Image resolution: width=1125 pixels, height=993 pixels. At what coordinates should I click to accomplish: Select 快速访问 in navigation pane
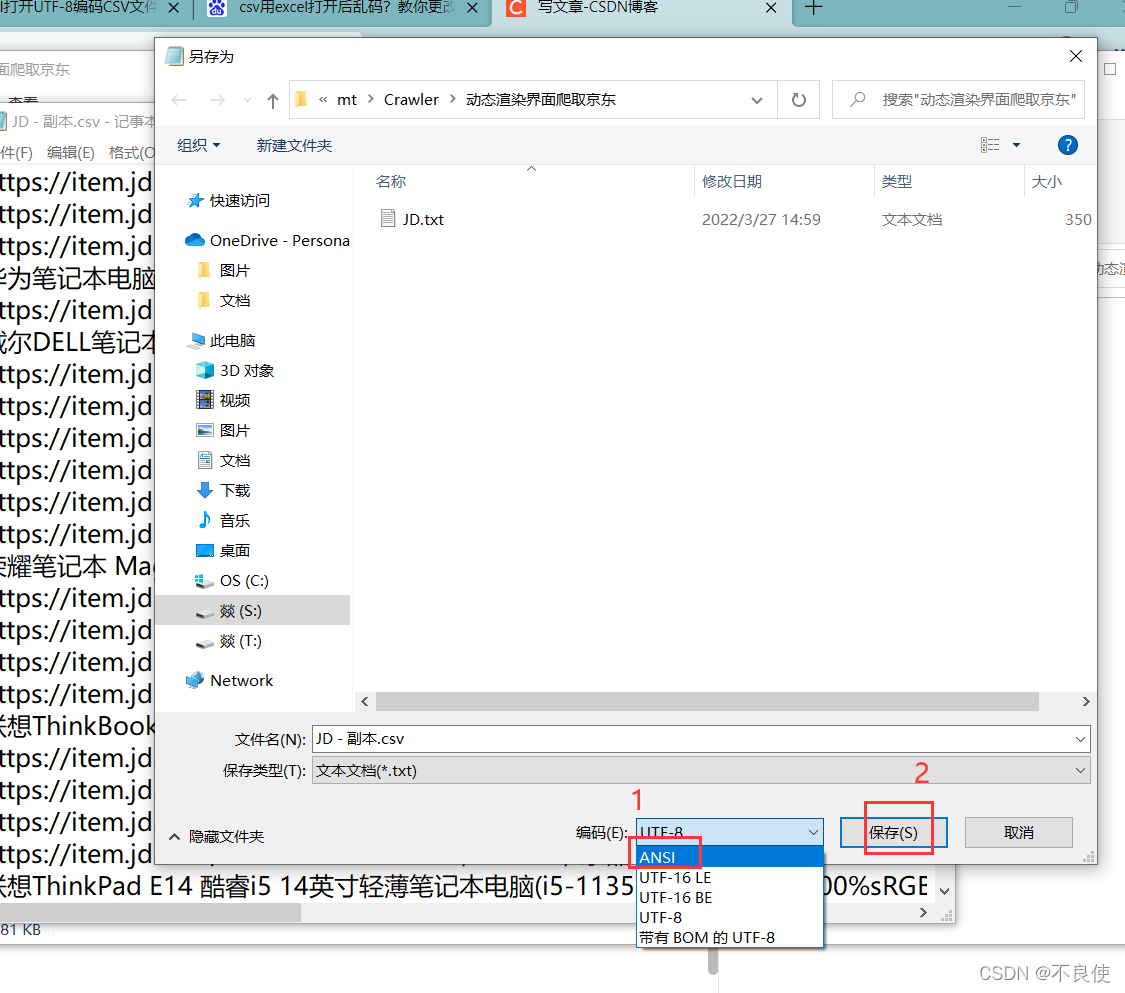coord(239,201)
